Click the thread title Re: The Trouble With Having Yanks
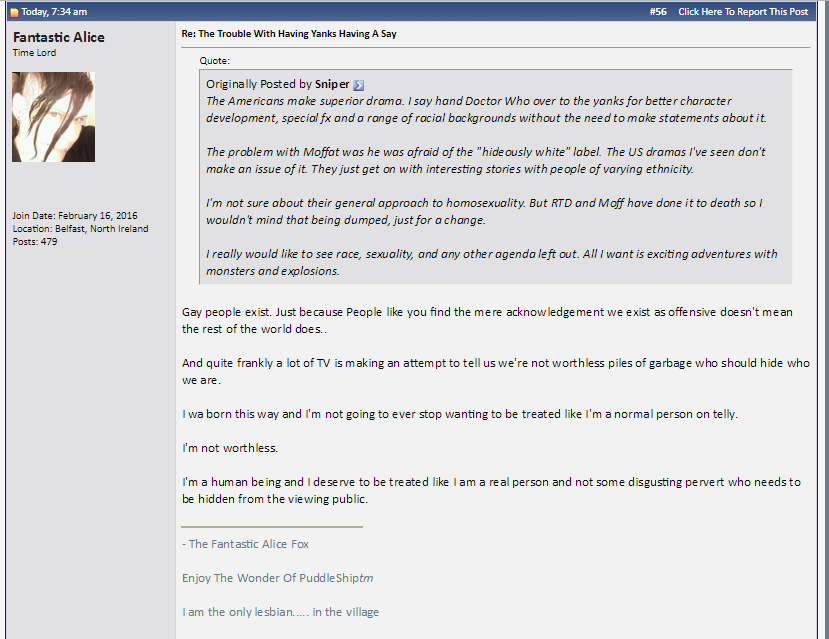The width and height of the screenshot is (829, 639). tap(289, 34)
